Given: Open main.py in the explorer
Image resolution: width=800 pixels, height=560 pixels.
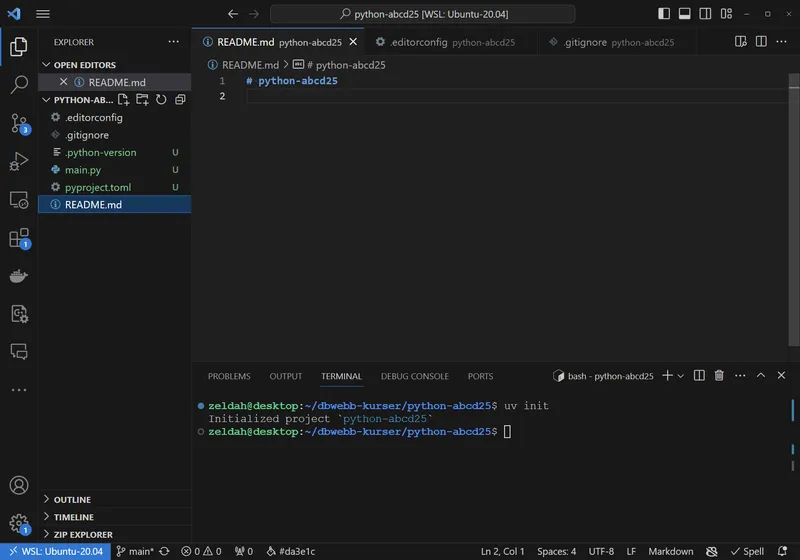Looking at the screenshot, I should [115, 170].
